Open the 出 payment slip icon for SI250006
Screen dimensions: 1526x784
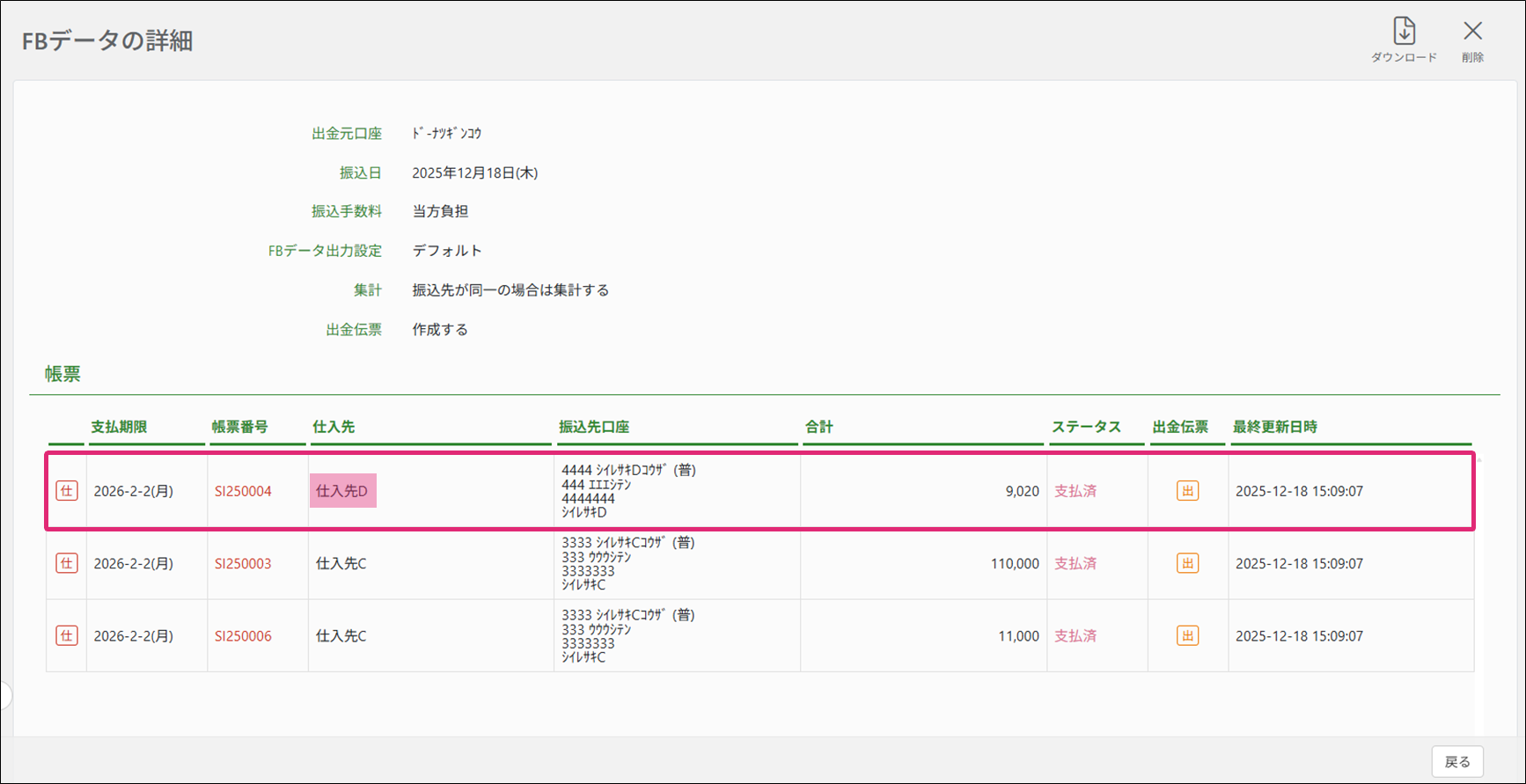[1187, 635]
